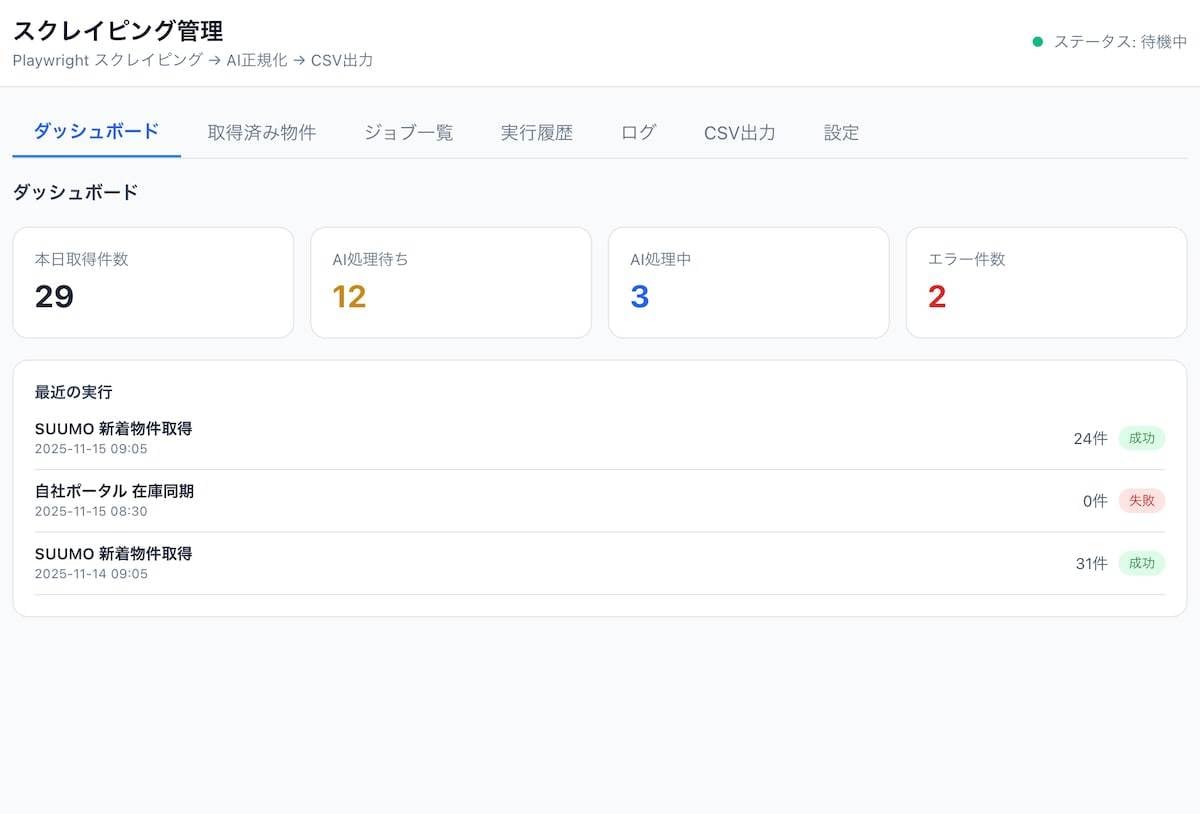The height and width of the screenshot is (814, 1200).
Task: Click the スクレイピング管理 title
Action: pyautogui.click(x=118, y=30)
